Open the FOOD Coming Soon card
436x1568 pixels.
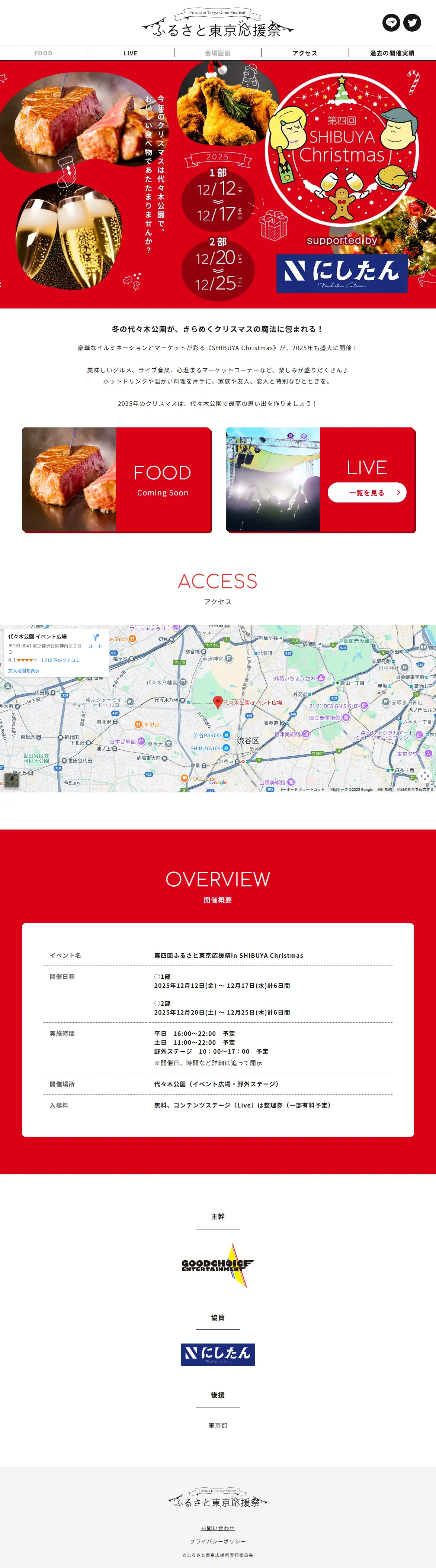(117, 480)
